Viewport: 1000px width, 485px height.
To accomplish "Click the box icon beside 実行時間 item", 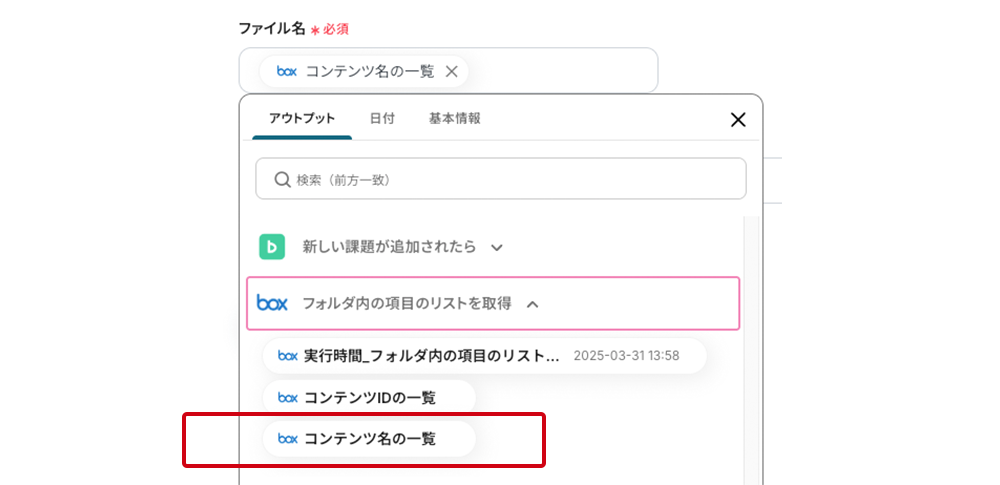I will (287, 355).
